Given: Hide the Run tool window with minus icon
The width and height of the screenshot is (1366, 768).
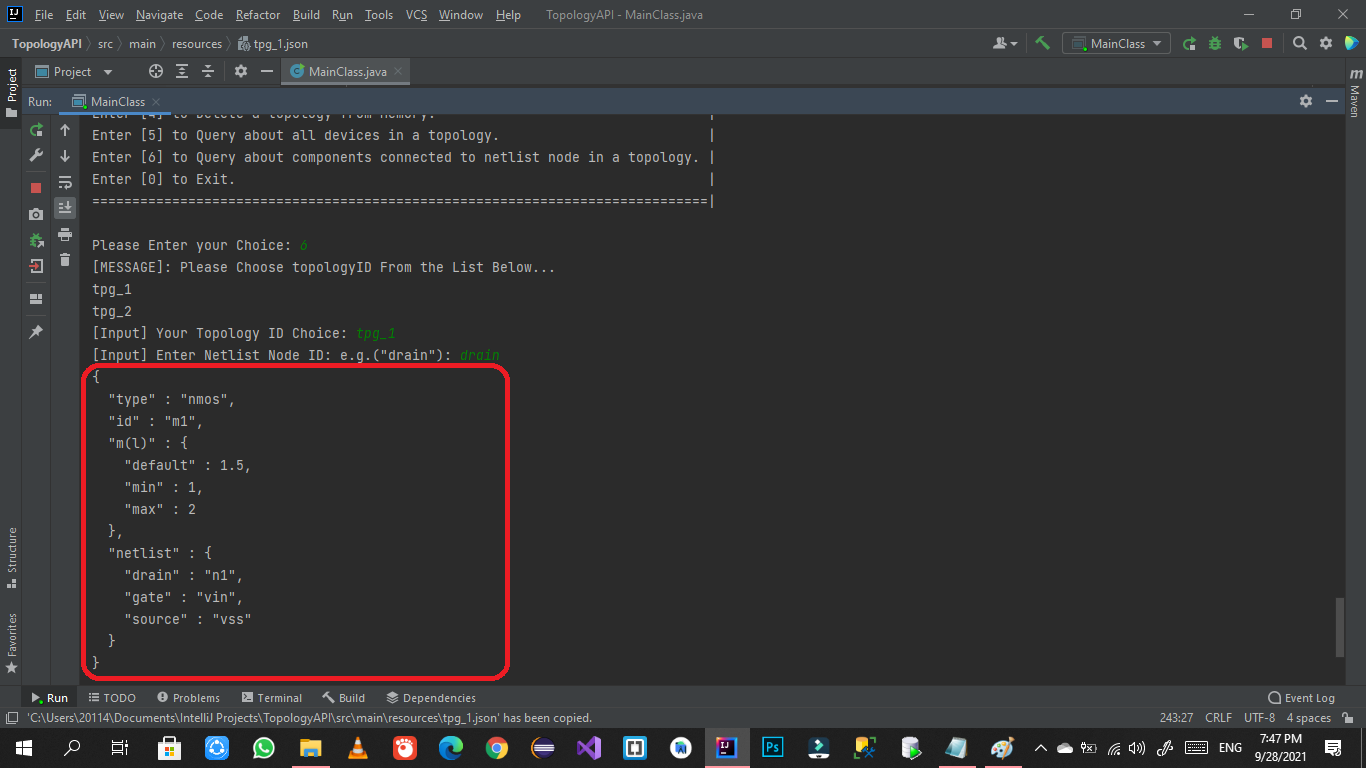Looking at the screenshot, I should tap(1332, 102).
